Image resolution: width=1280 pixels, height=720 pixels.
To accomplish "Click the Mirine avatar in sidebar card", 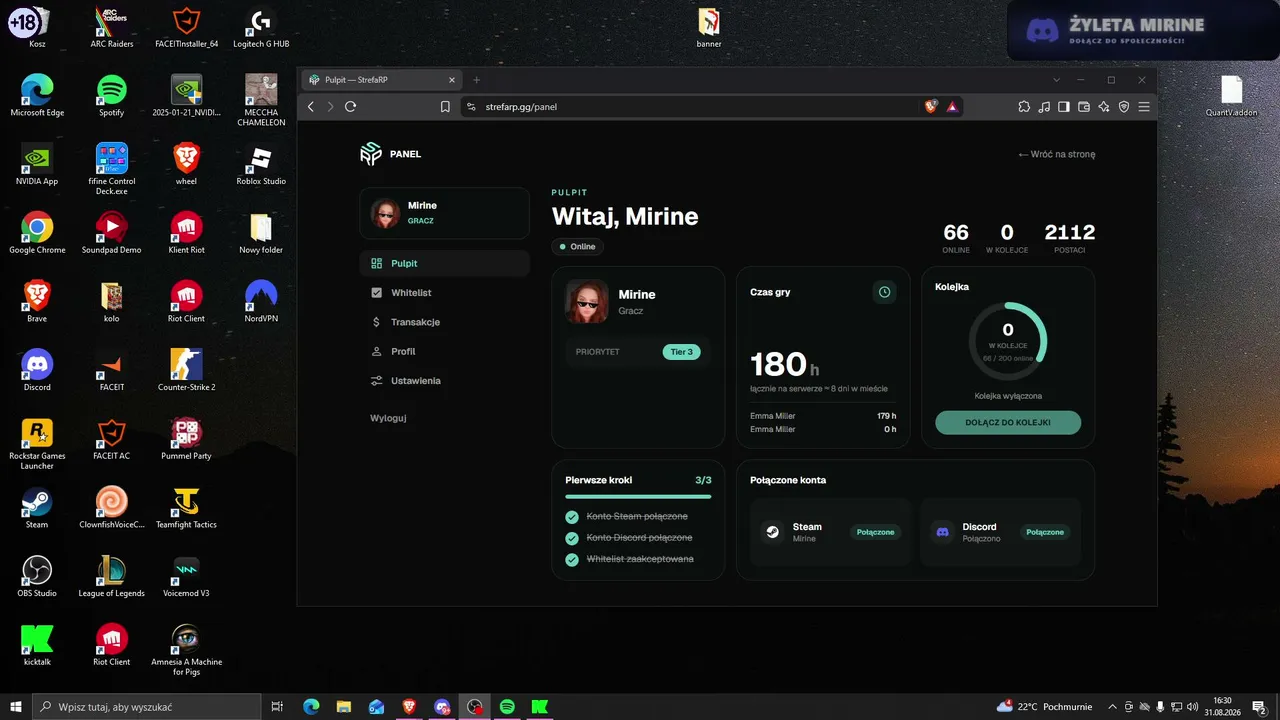I will (386, 213).
